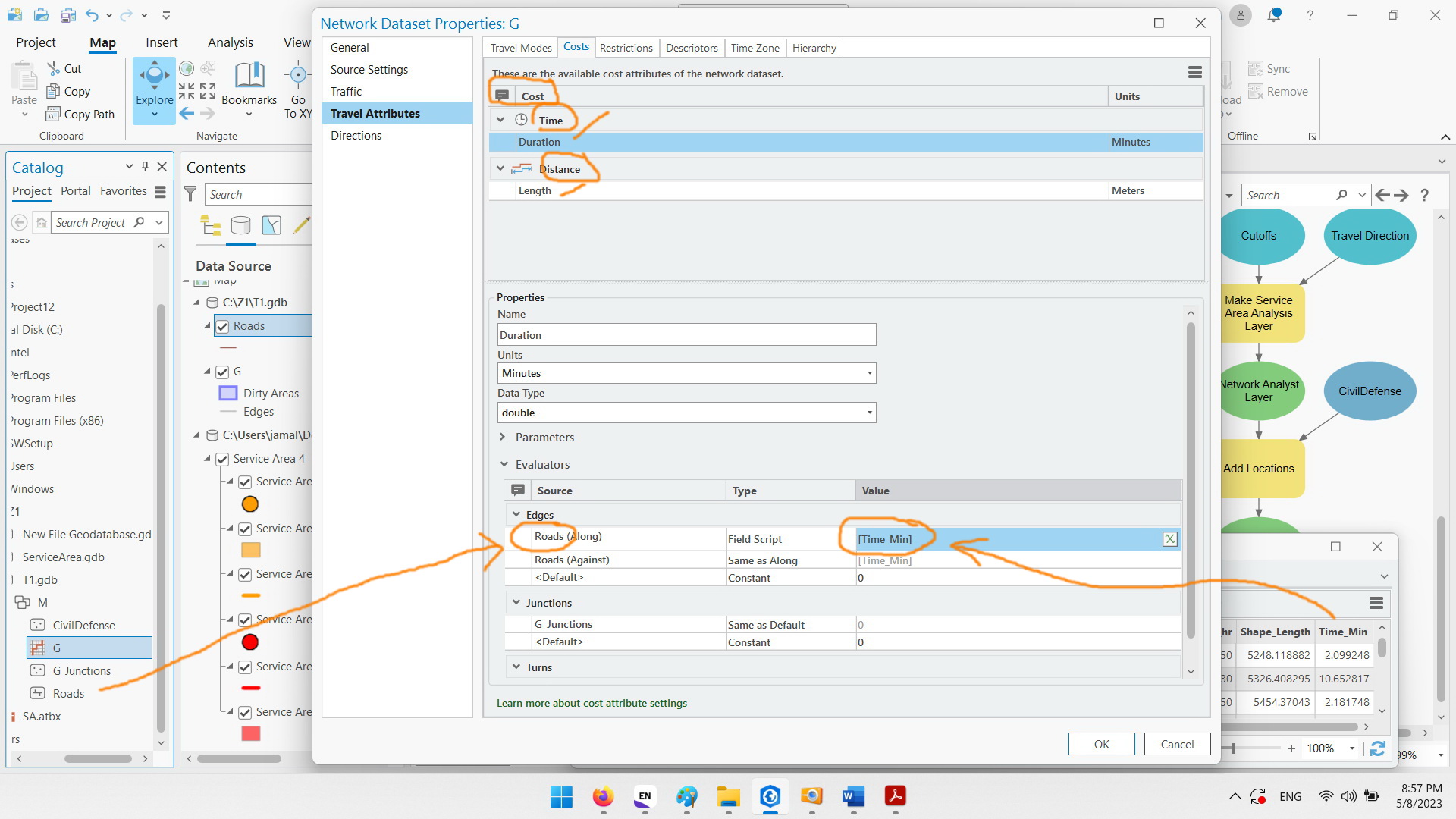The image size is (1456, 819).
Task: Collapse the Evaluators section
Action: coord(504,464)
